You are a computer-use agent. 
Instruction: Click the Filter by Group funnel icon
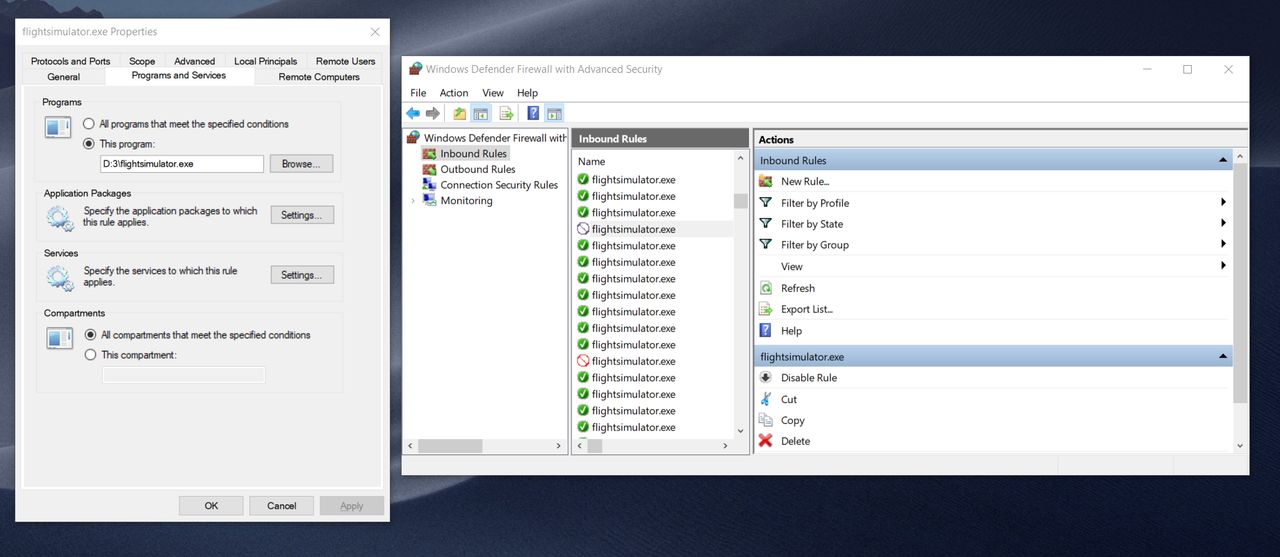click(x=766, y=244)
